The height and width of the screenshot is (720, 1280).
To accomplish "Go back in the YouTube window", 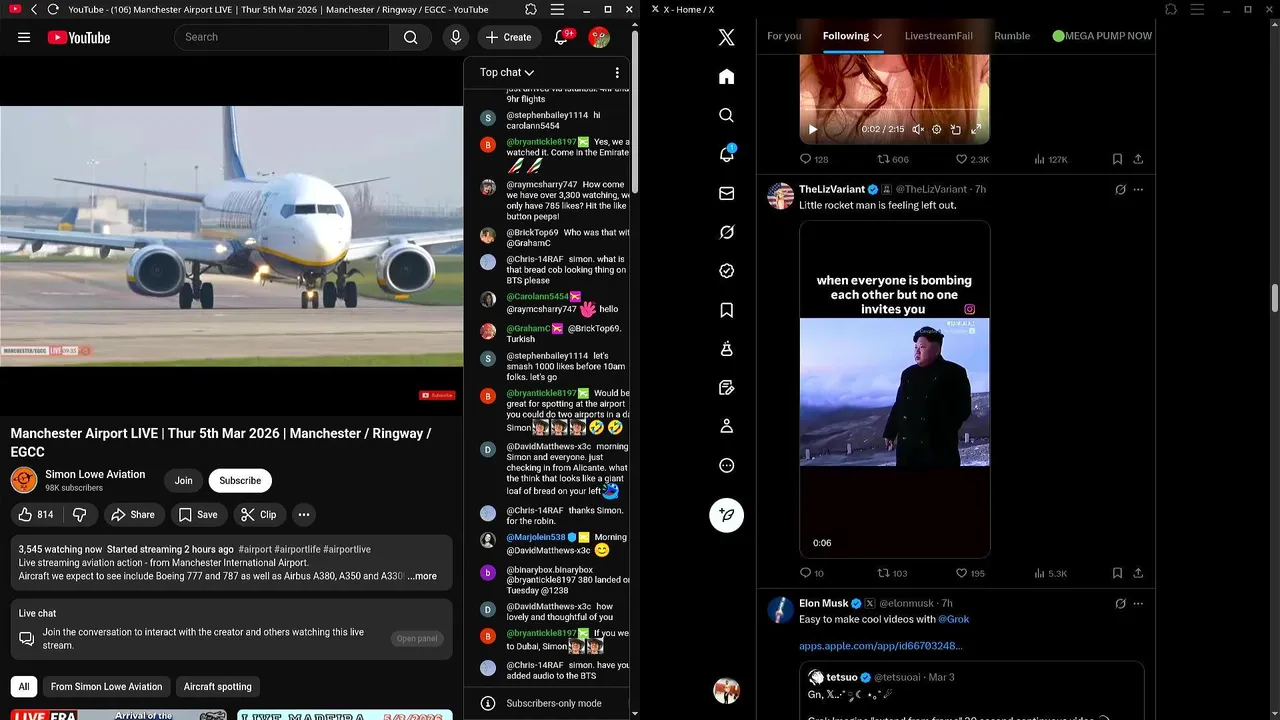I will (33, 9).
